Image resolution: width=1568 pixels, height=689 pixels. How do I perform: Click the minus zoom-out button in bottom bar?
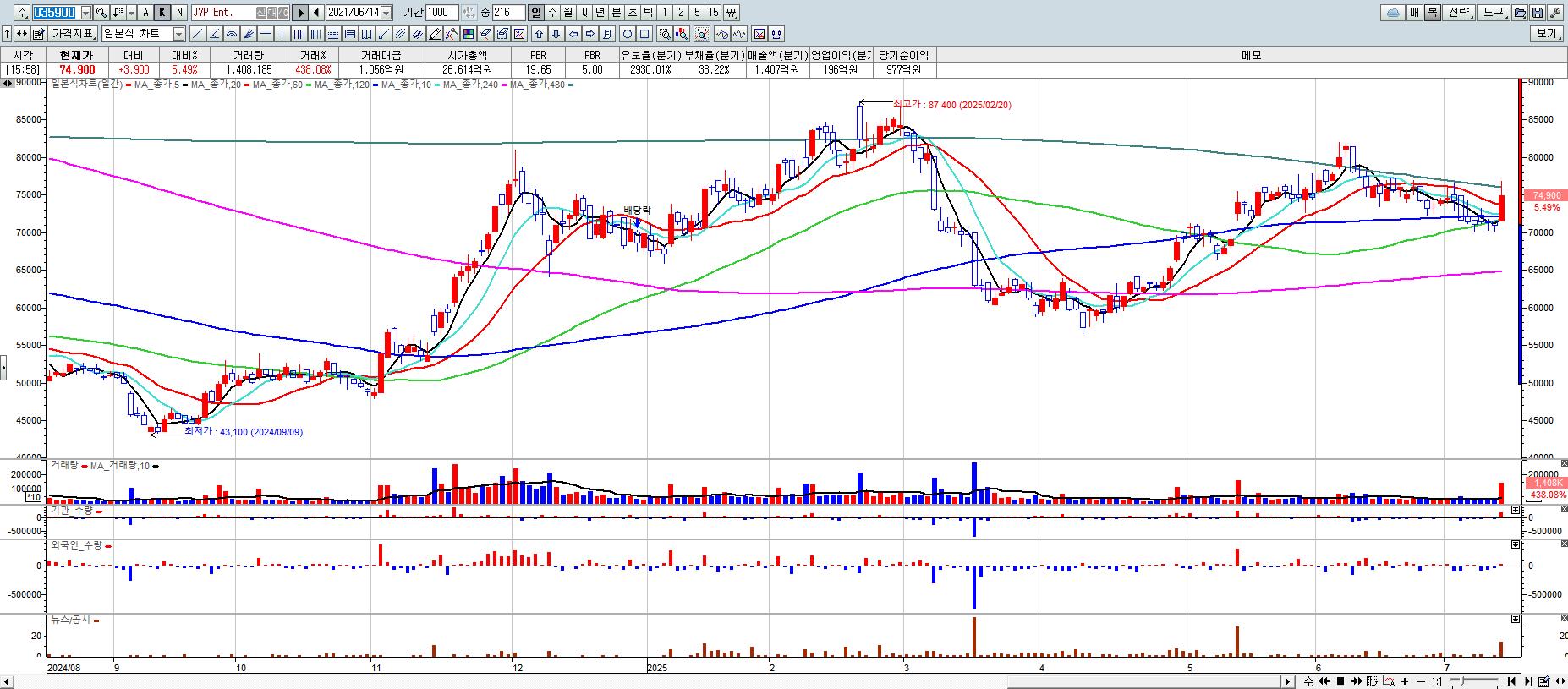tap(1421, 681)
